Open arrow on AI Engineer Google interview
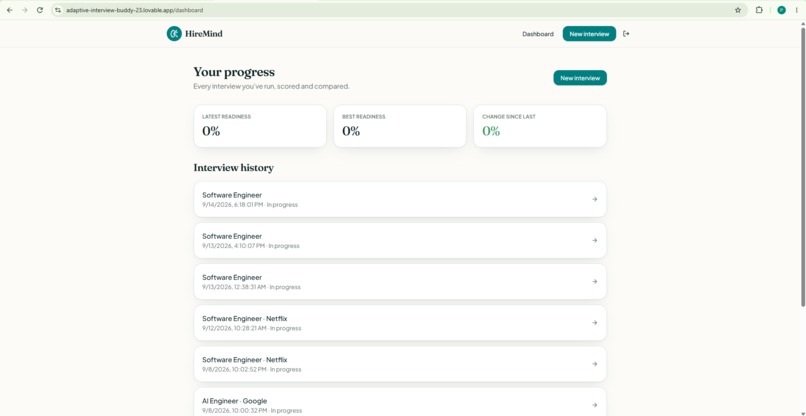806x416 pixels. point(595,405)
